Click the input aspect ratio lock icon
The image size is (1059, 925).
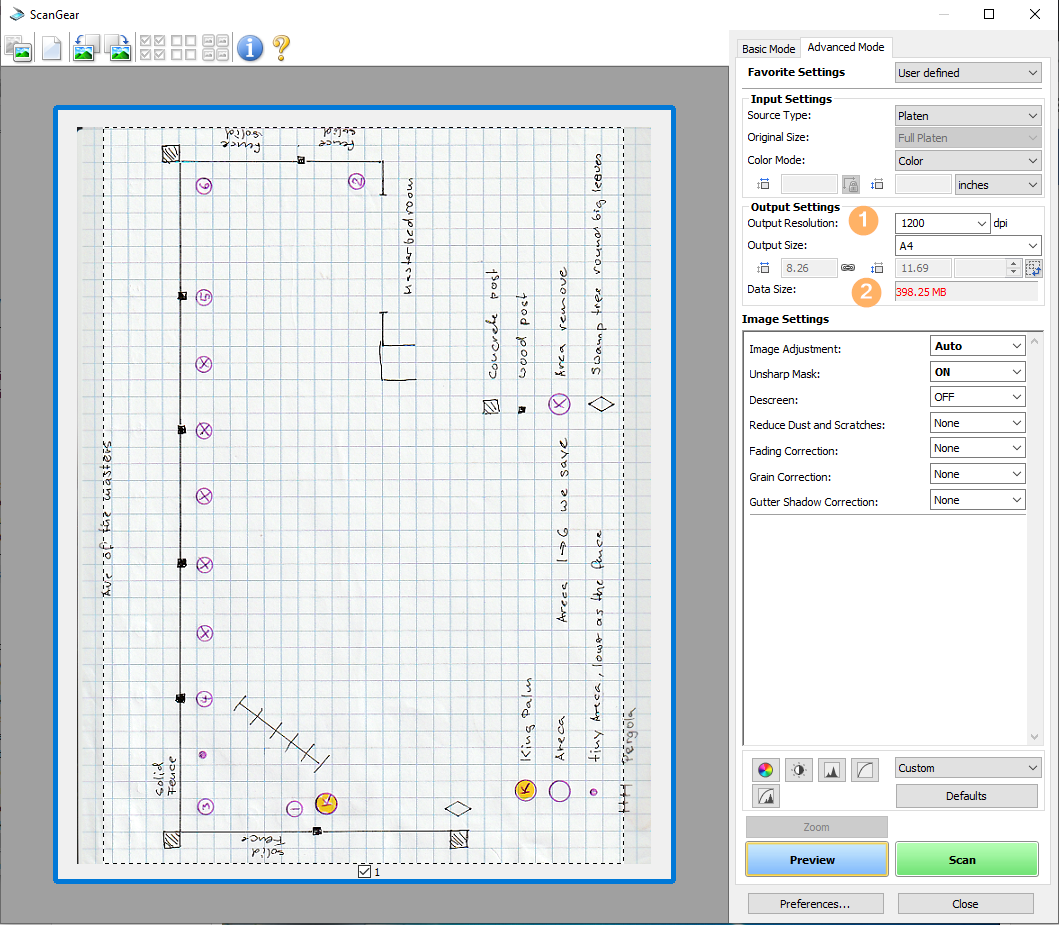pyautogui.click(x=851, y=184)
